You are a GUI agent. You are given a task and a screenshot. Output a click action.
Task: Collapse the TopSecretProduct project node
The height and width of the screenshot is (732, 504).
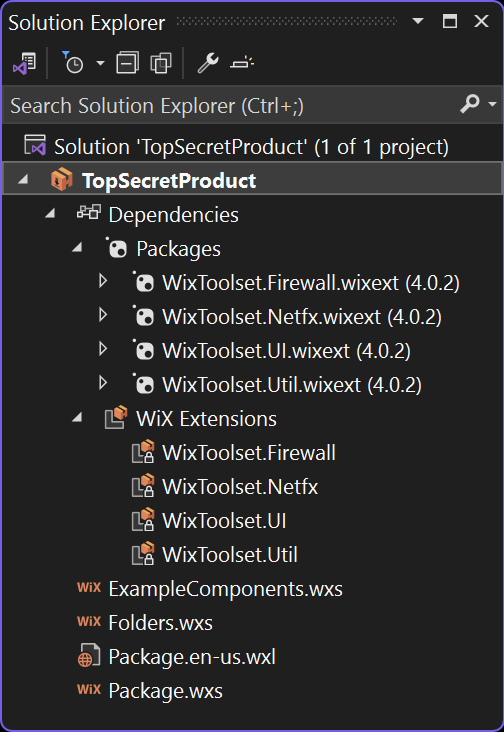point(23,179)
